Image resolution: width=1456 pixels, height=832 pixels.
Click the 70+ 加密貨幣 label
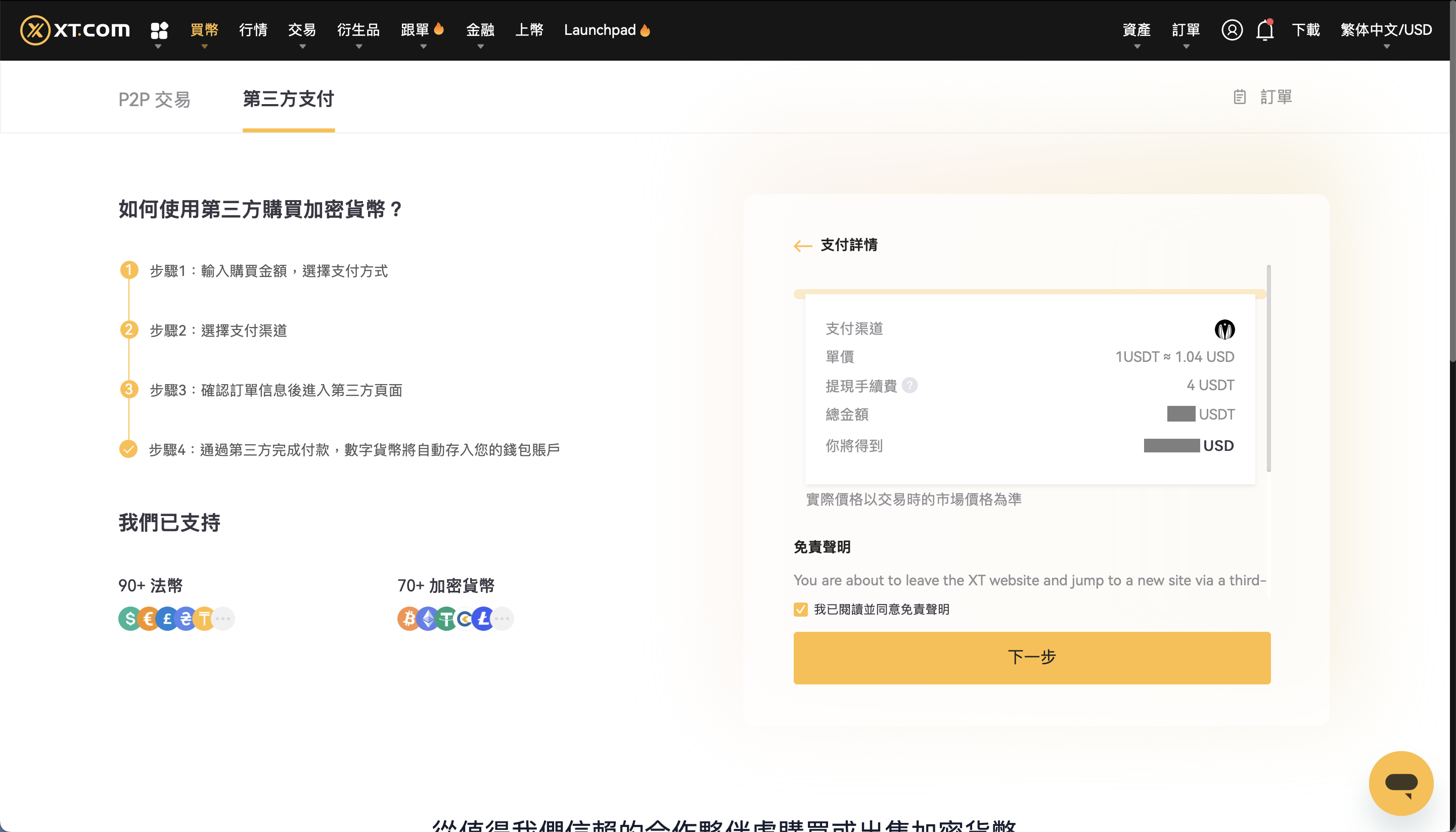click(x=446, y=586)
